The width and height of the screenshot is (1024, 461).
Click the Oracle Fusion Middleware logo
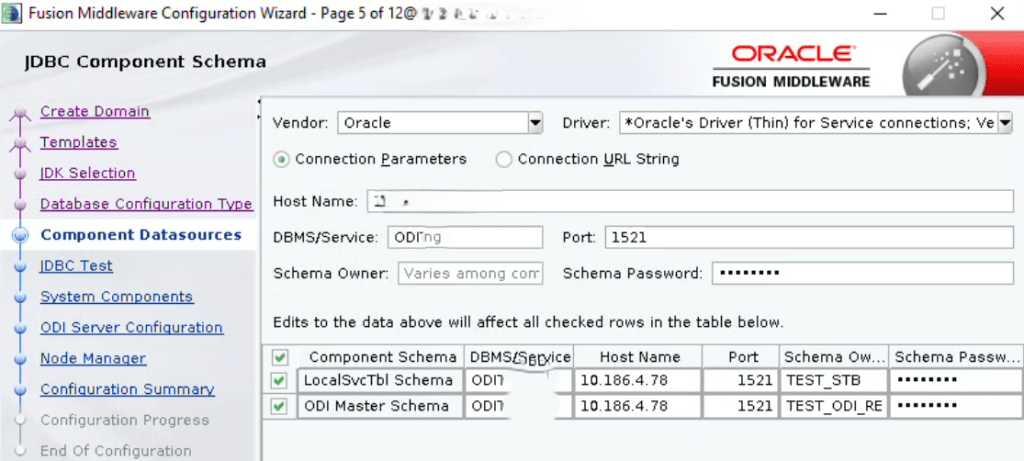pos(791,65)
